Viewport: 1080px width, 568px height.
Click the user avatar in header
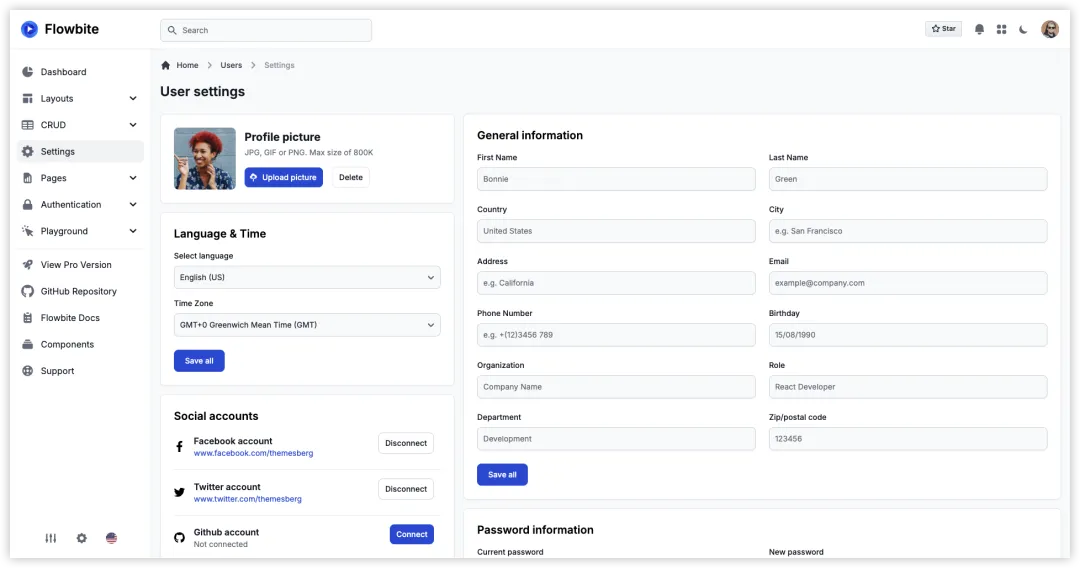coord(1049,30)
